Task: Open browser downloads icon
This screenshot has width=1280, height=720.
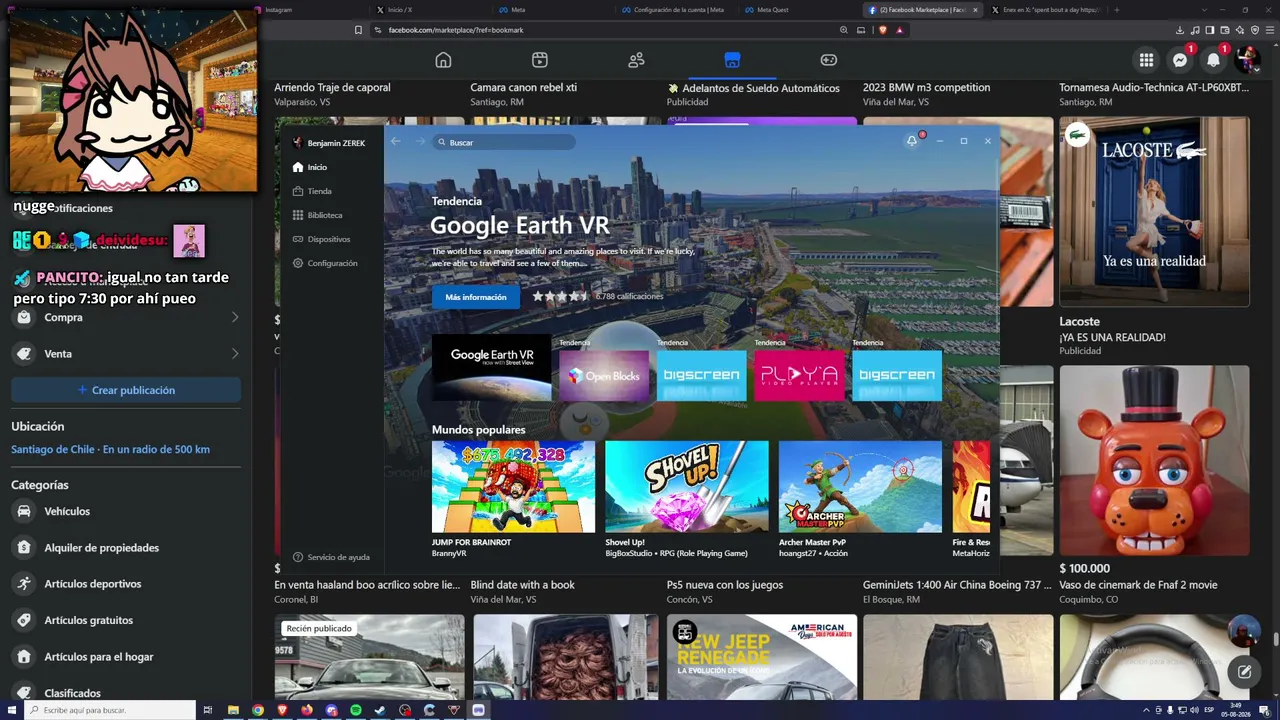Action: (x=1181, y=30)
